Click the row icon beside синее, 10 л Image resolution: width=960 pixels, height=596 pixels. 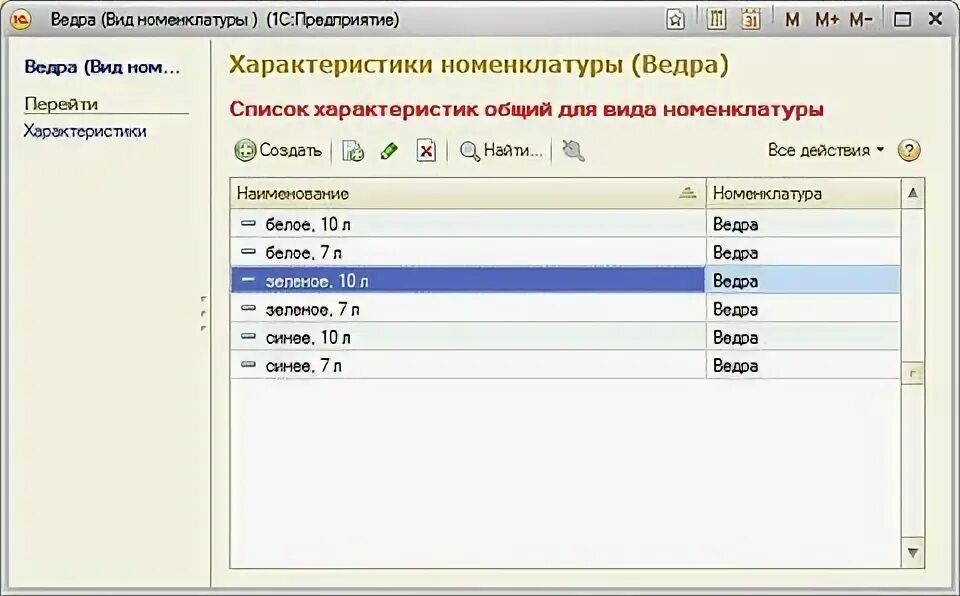pyautogui.click(x=248, y=336)
